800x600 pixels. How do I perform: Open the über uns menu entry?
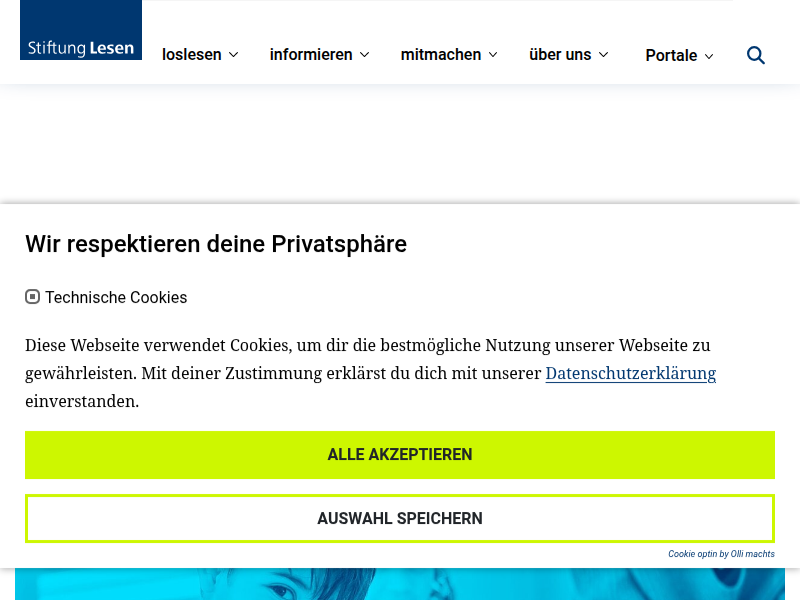pos(560,55)
